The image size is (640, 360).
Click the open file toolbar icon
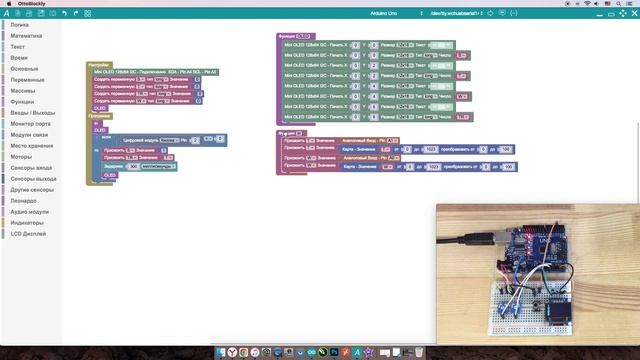tap(29, 13)
